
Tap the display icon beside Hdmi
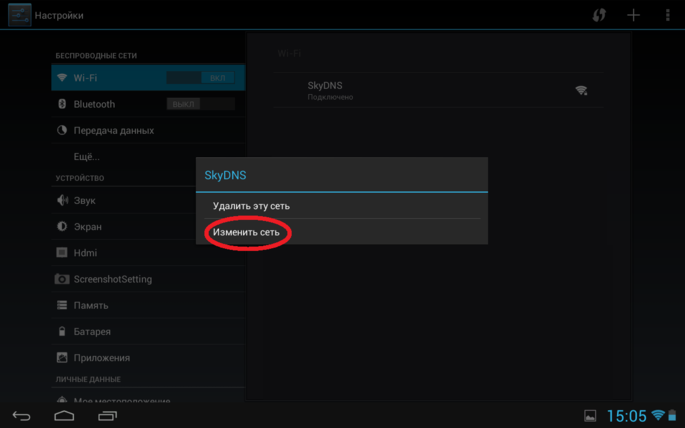[x=62, y=252]
